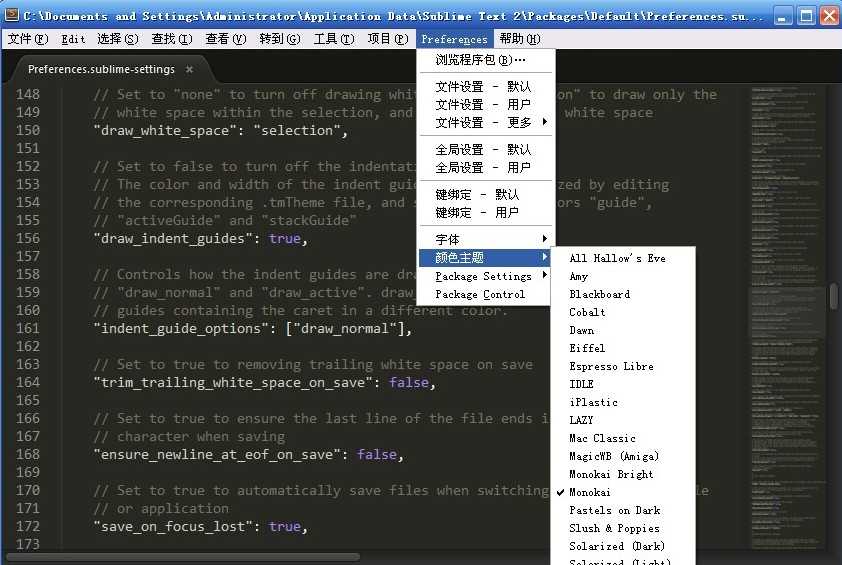Select MagicWB (Amiga) color theme
This screenshot has height=565, width=842.
(623, 457)
